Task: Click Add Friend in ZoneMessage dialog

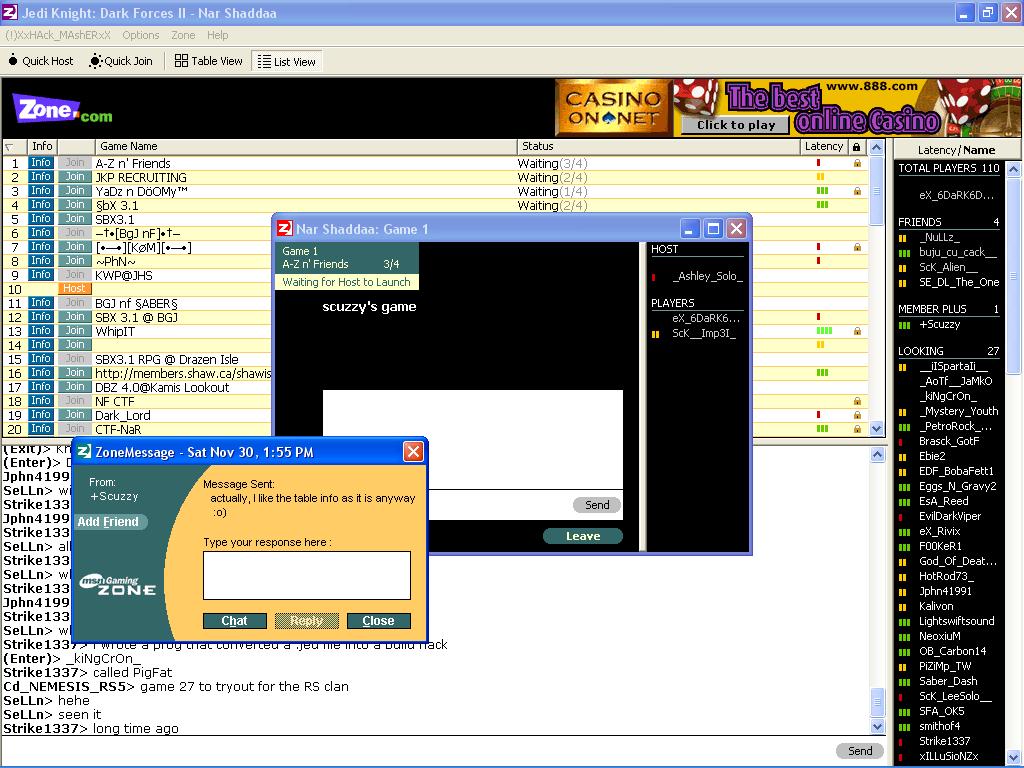Action: (108, 522)
